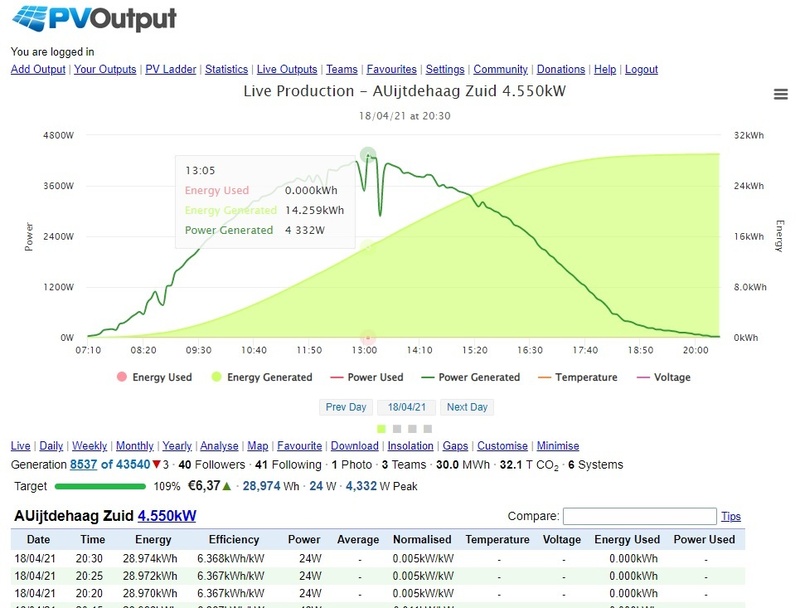Open Donations page

pyautogui.click(x=561, y=69)
